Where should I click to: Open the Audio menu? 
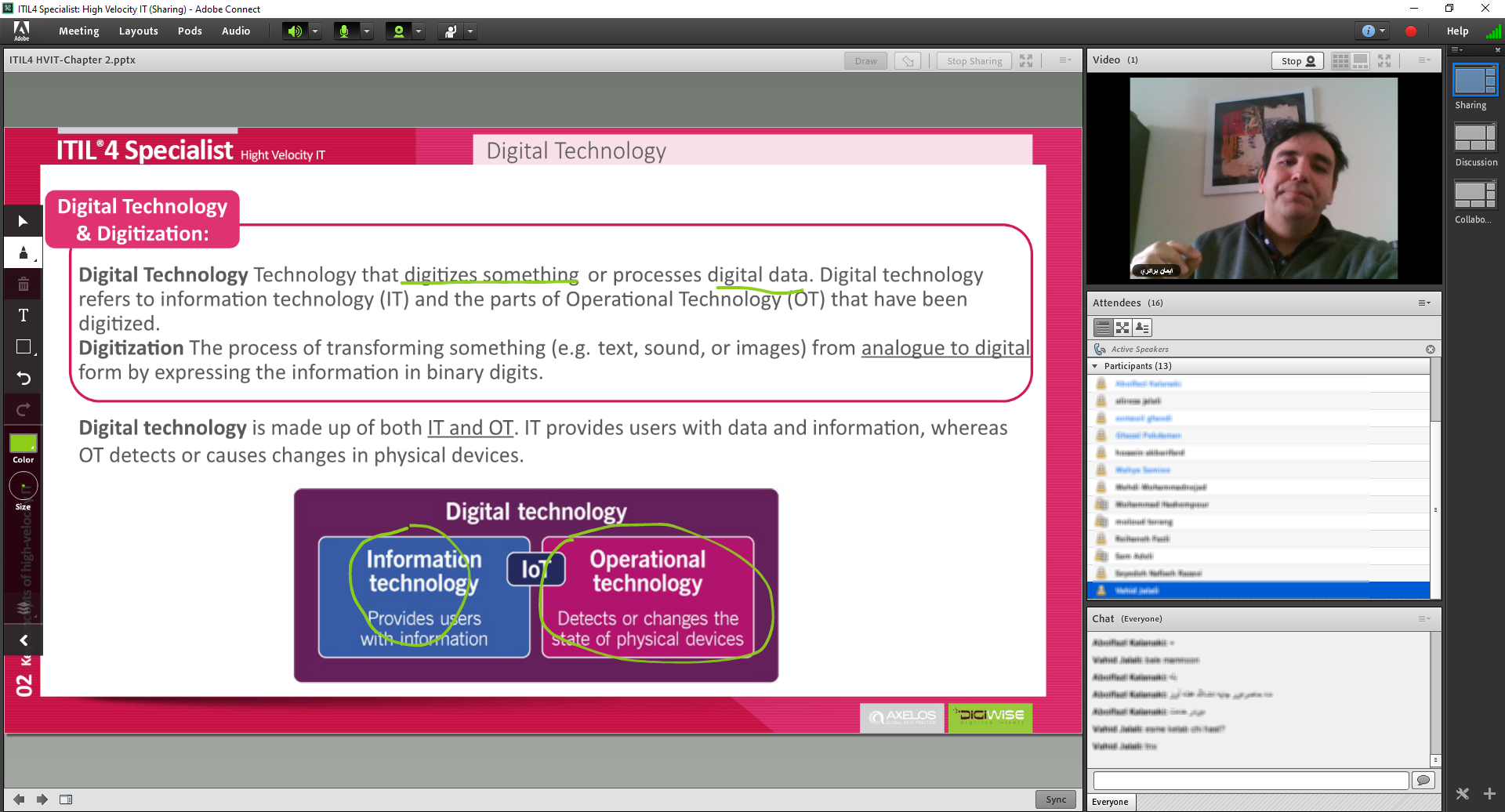pos(236,31)
